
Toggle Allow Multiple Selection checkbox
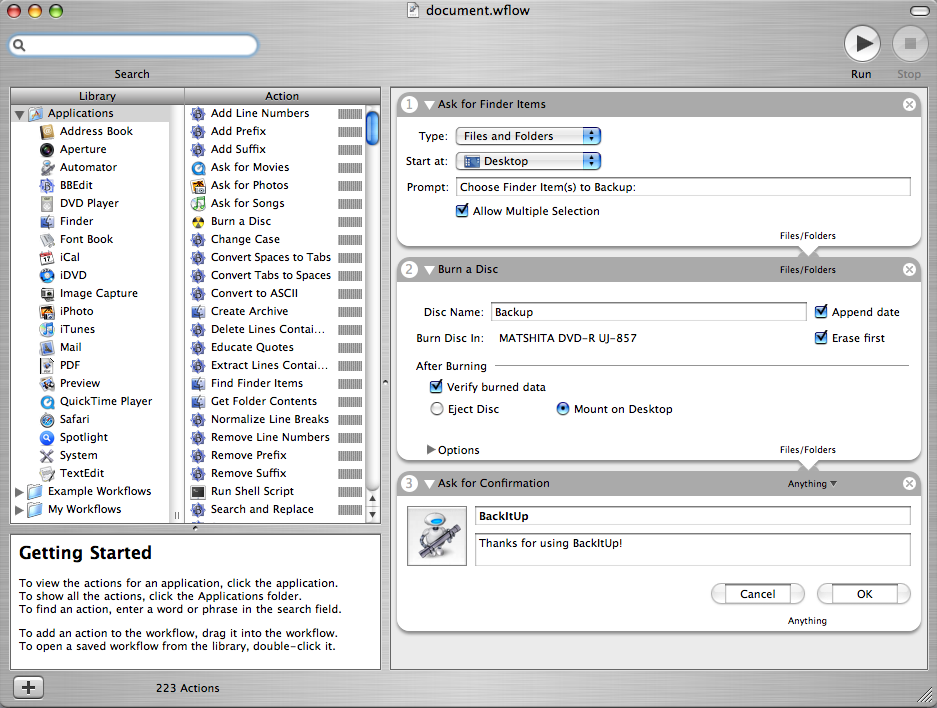[x=462, y=210]
